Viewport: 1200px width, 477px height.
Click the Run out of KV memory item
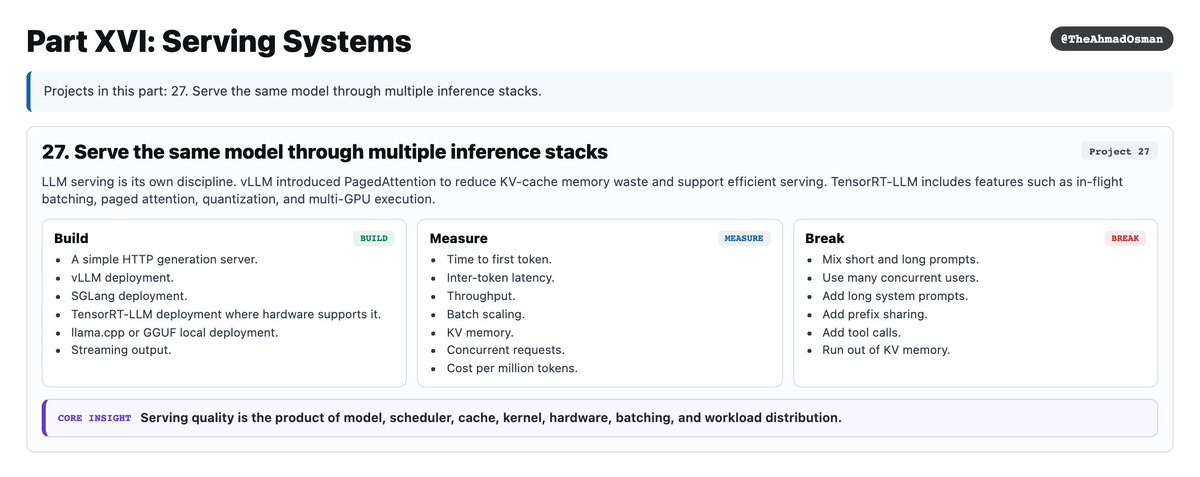click(886, 350)
